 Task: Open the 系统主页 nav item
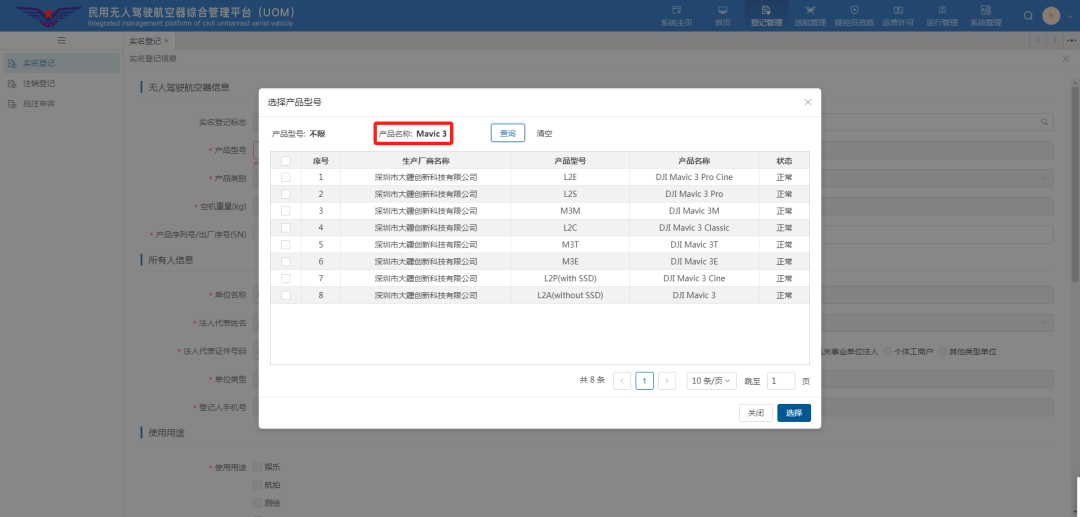[x=676, y=16]
